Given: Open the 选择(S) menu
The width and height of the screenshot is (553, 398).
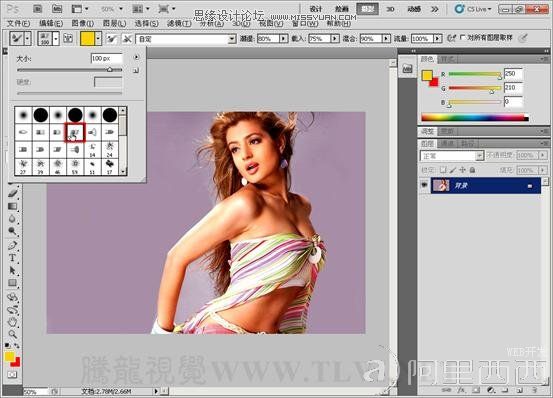Looking at the screenshot, I should pyautogui.click(x=146, y=24).
